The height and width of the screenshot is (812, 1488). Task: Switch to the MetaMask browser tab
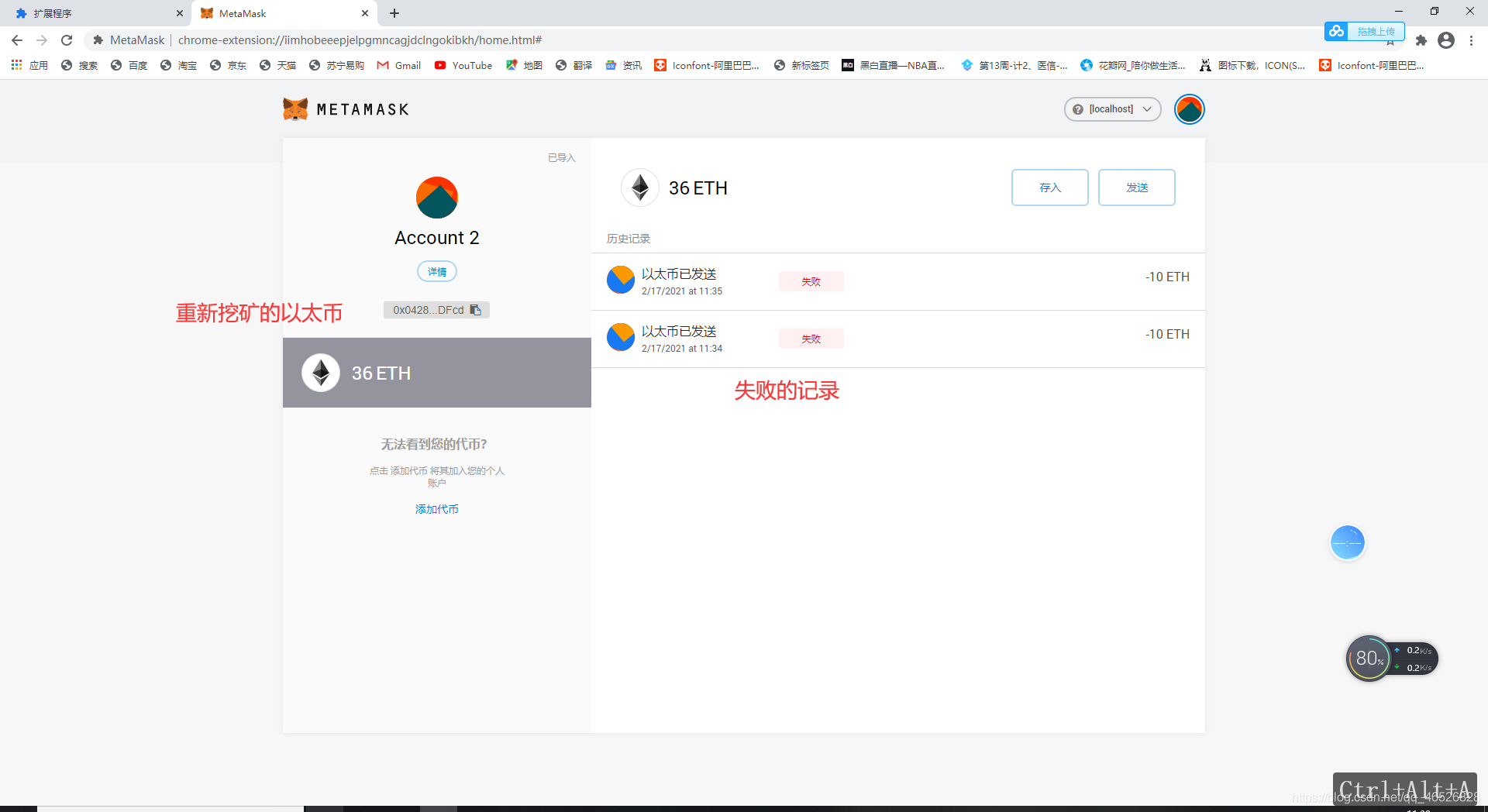283,13
